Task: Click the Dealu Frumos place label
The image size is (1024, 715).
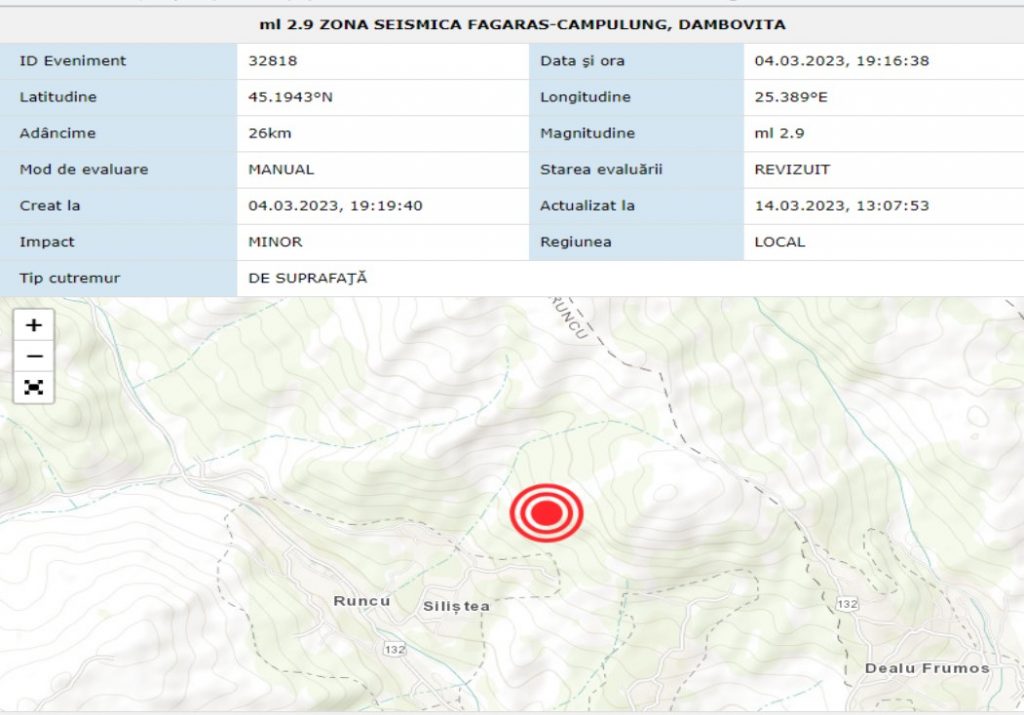Action: click(927, 668)
